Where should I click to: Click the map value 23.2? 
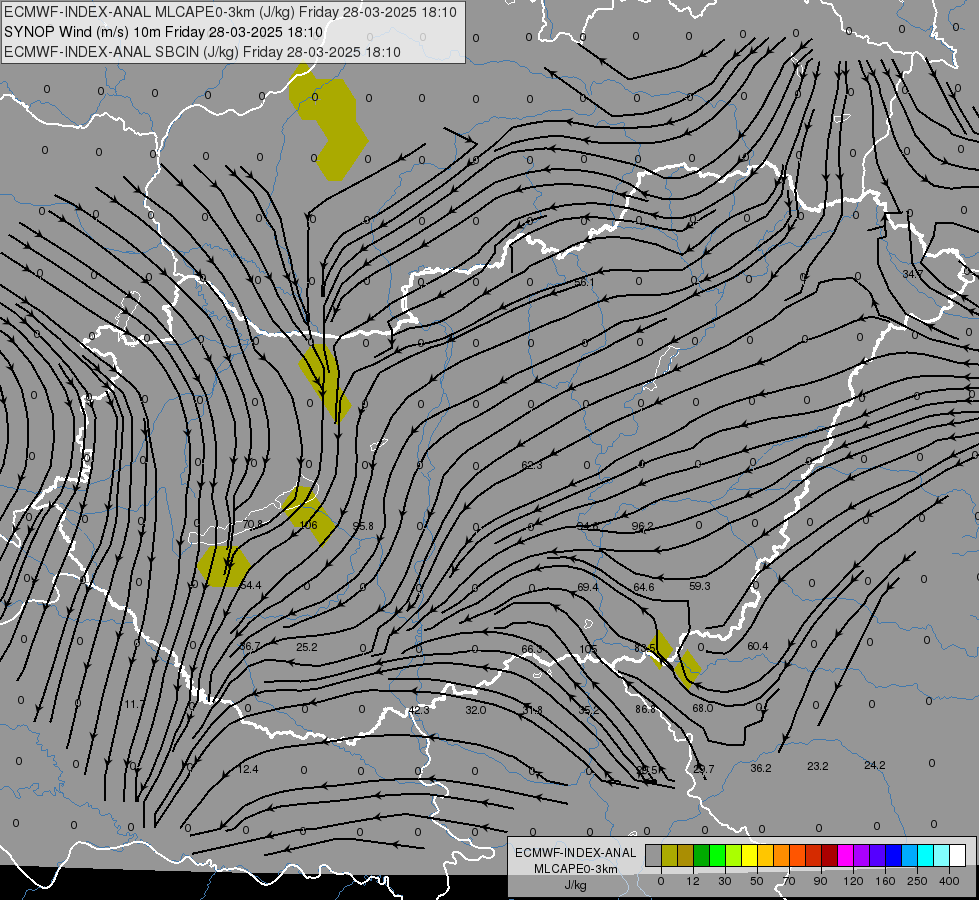click(x=818, y=766)
